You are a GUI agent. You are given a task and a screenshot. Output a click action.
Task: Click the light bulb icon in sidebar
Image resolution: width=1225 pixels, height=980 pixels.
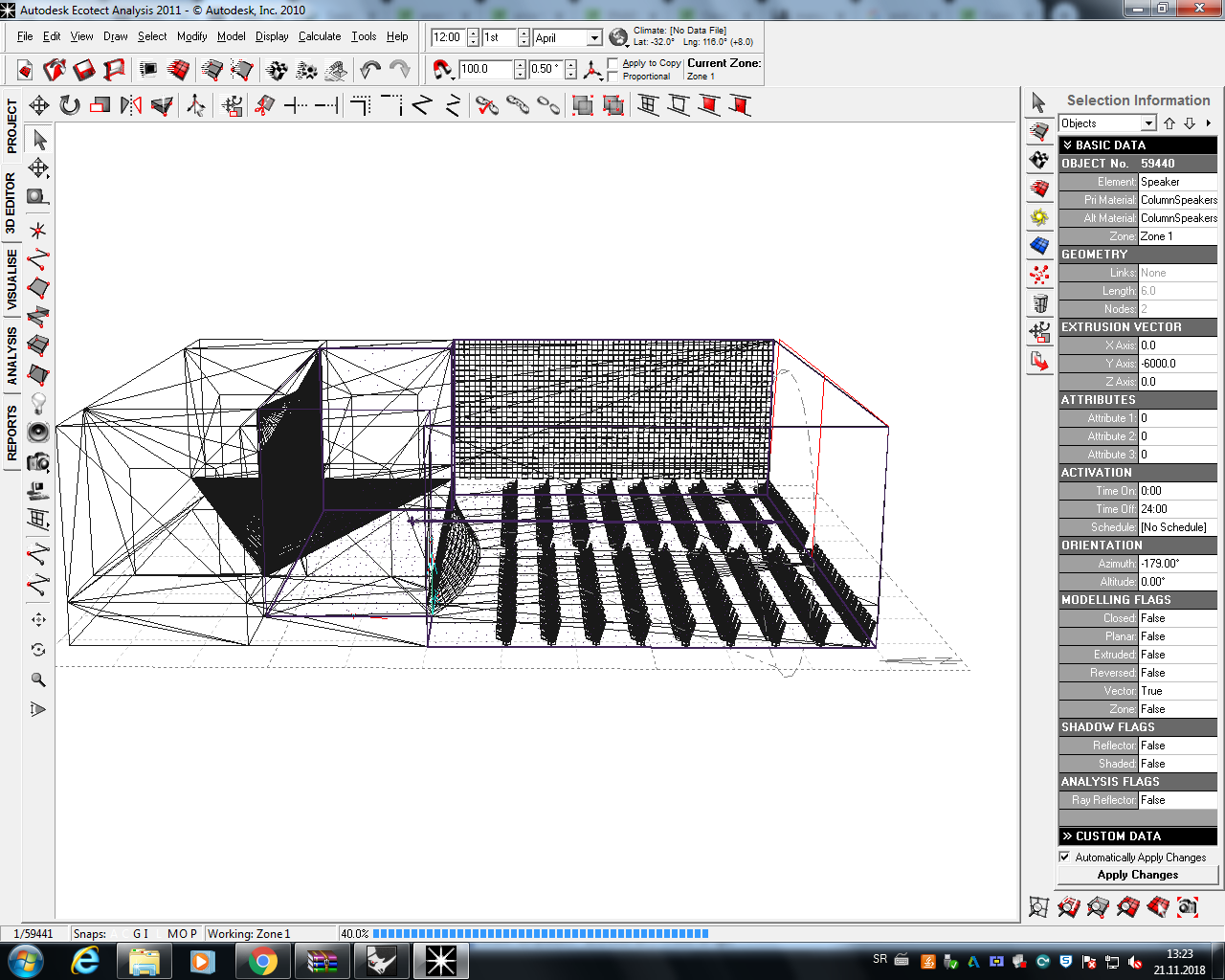coord(38,403)
